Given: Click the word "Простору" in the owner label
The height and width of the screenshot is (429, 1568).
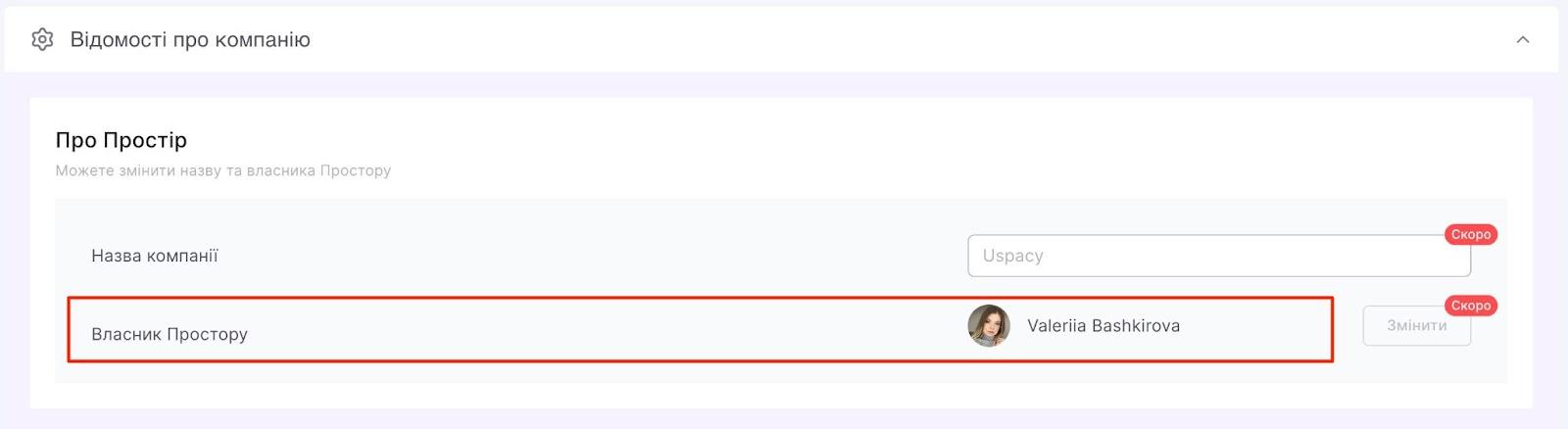Looking at the screenshot, I should point(207,334).
